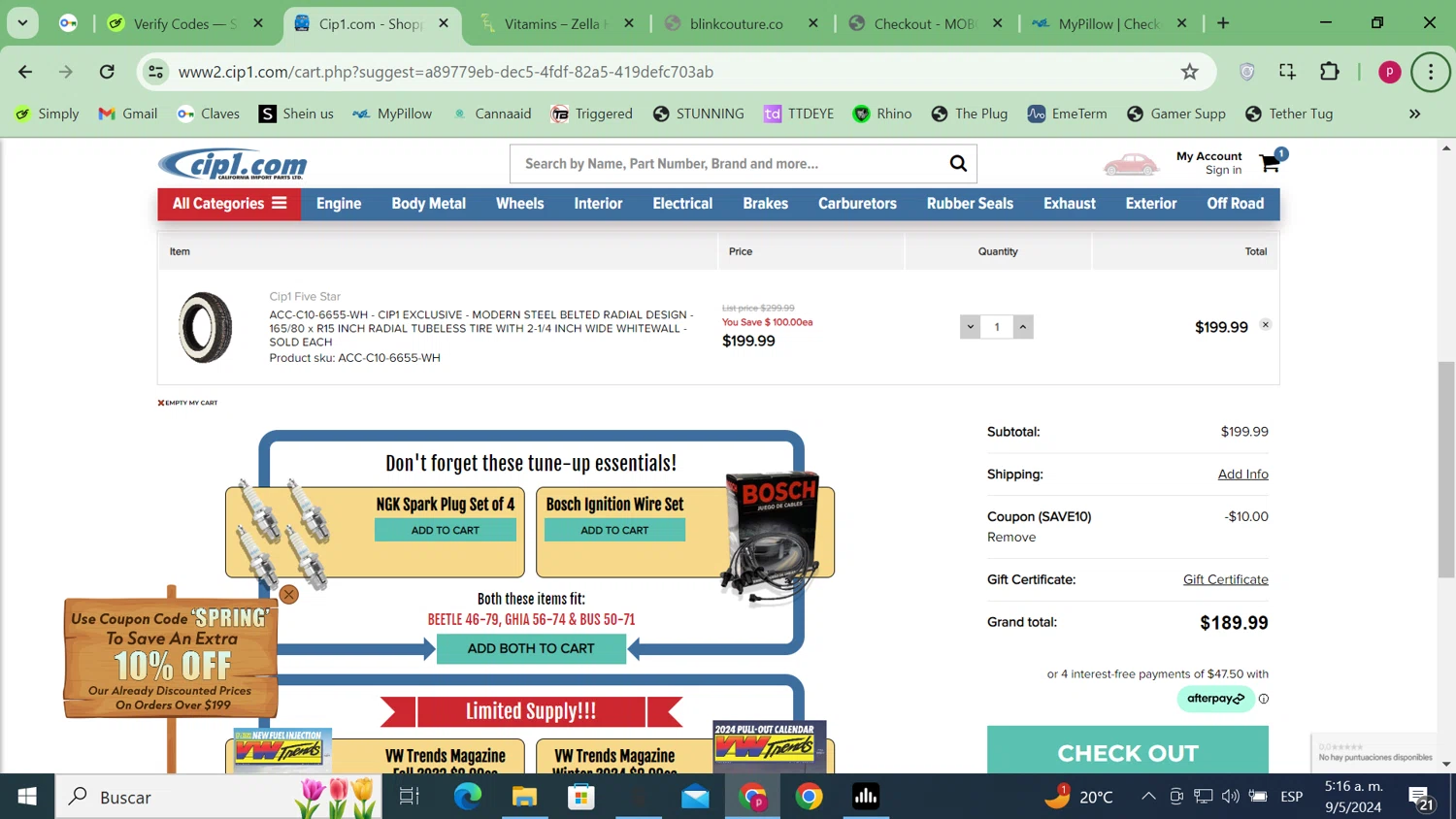Decrease tire quantity with down arrow
This screenshot has width=1456, height=819.
970,327
